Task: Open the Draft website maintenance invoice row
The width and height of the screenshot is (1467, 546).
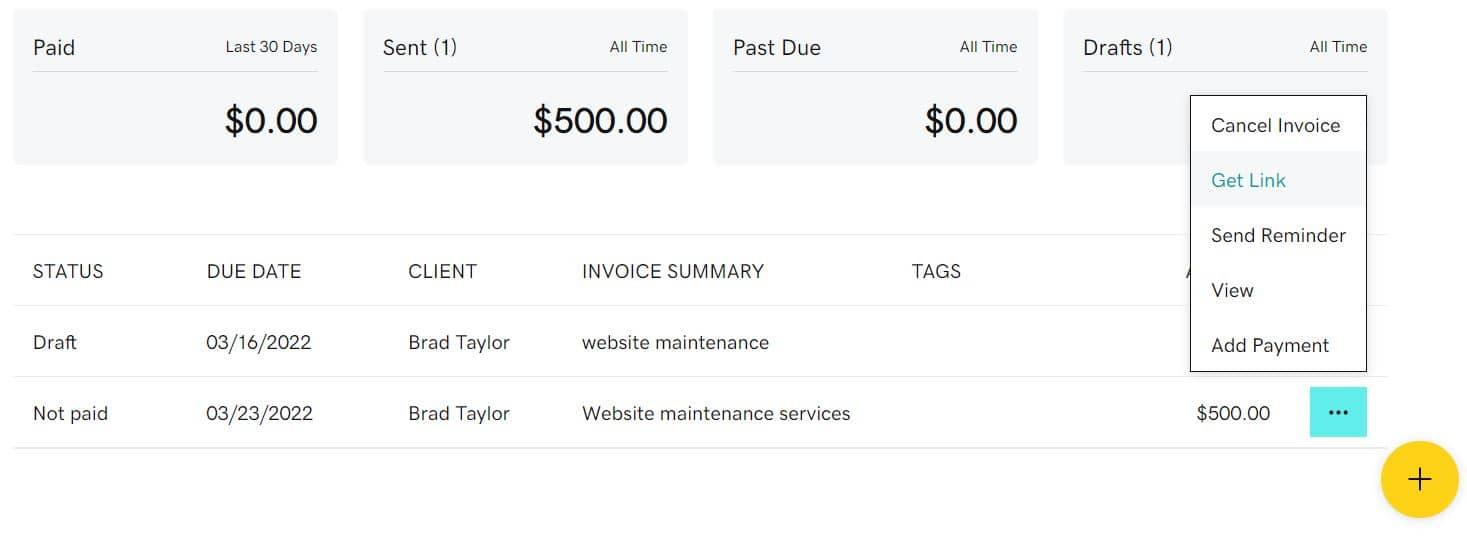Action: click(x=675, y=342)
